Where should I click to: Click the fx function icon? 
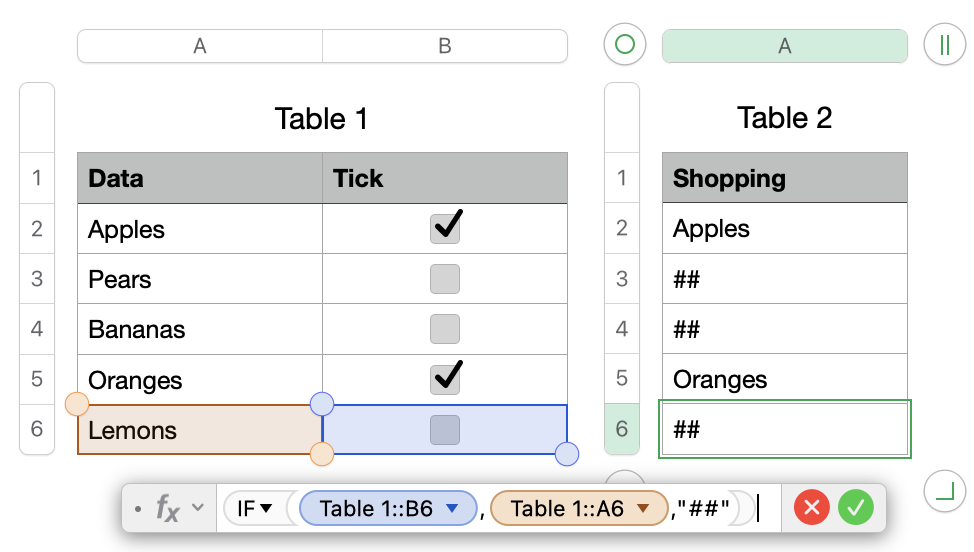167,508
